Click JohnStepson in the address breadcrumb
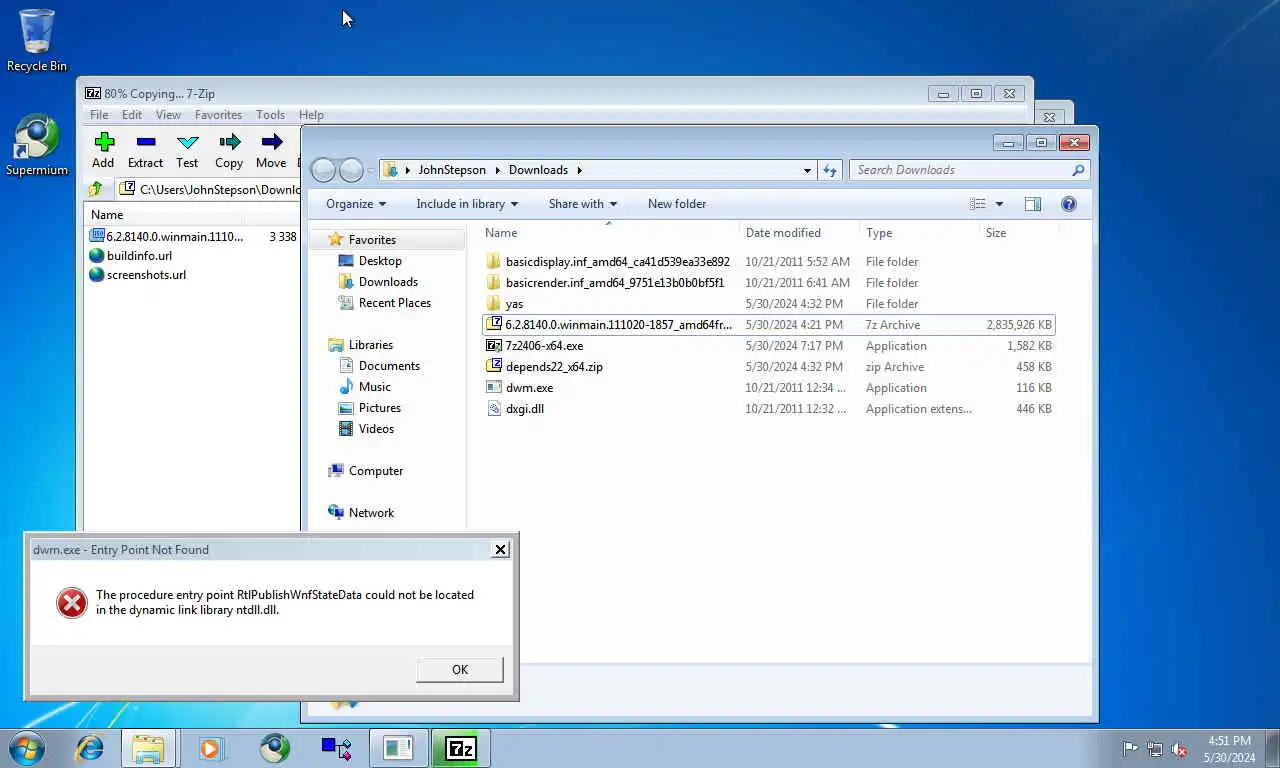The height and width of the screenshot is (768, 1280). pos(452,170)
